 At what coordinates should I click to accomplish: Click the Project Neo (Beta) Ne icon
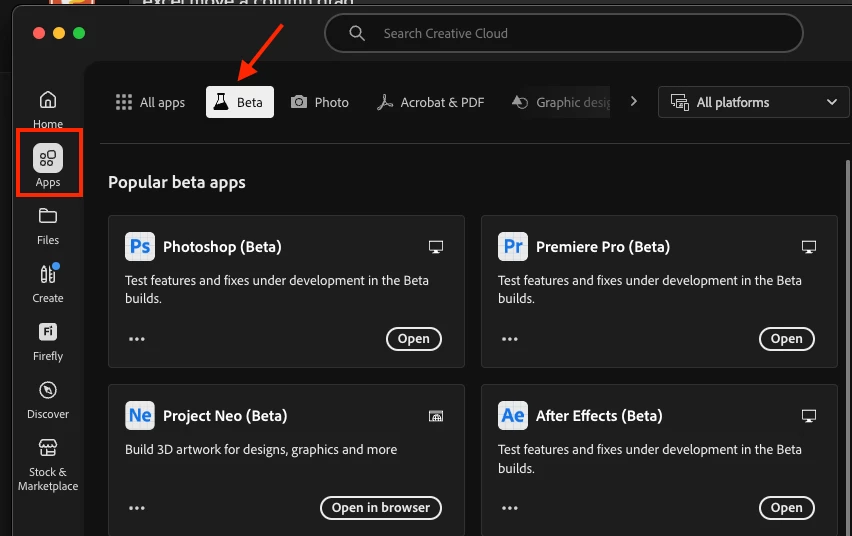point(140,415)
